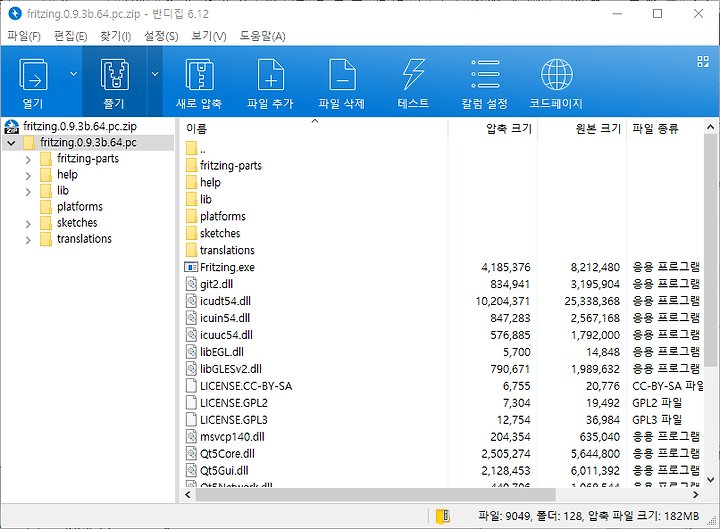Open the 코드페이지 globe icon
The height and width of the screenshot is (529, 720).
556,74
